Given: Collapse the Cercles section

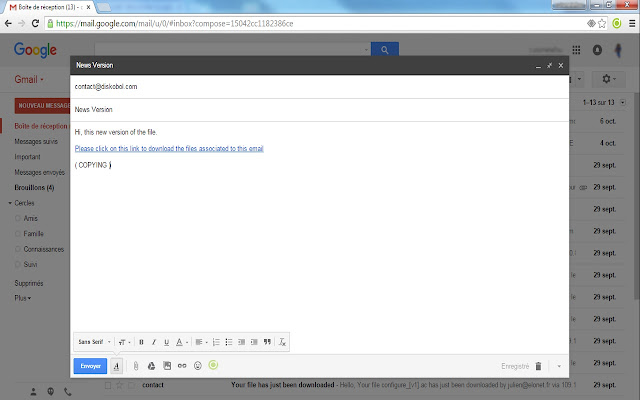Looking at the screenshot, I should [x=10, y=203].
